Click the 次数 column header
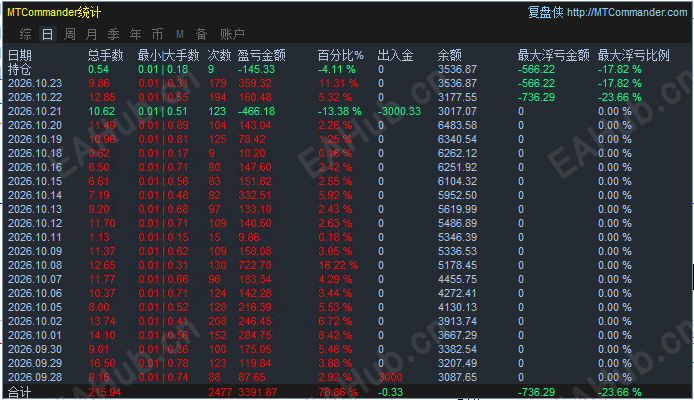The image size is (694, 400). coord(220,55)
